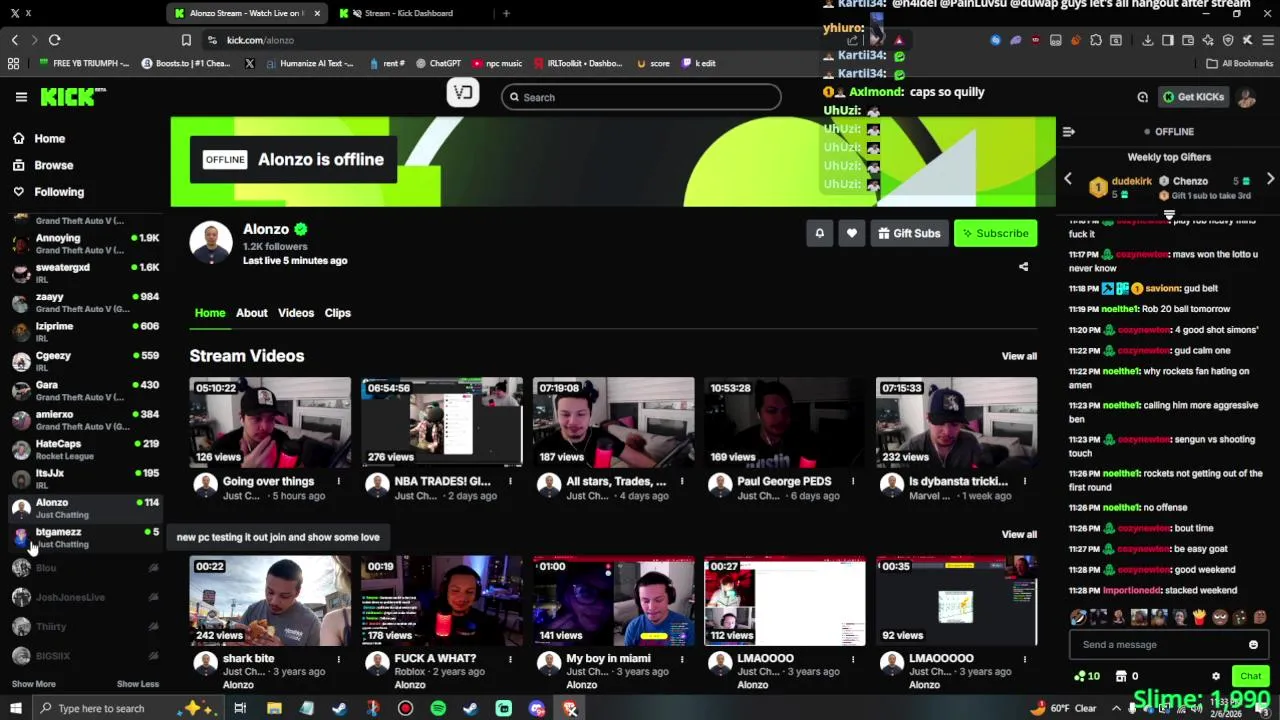Open the Browse page in sidebar

point(43,165)
